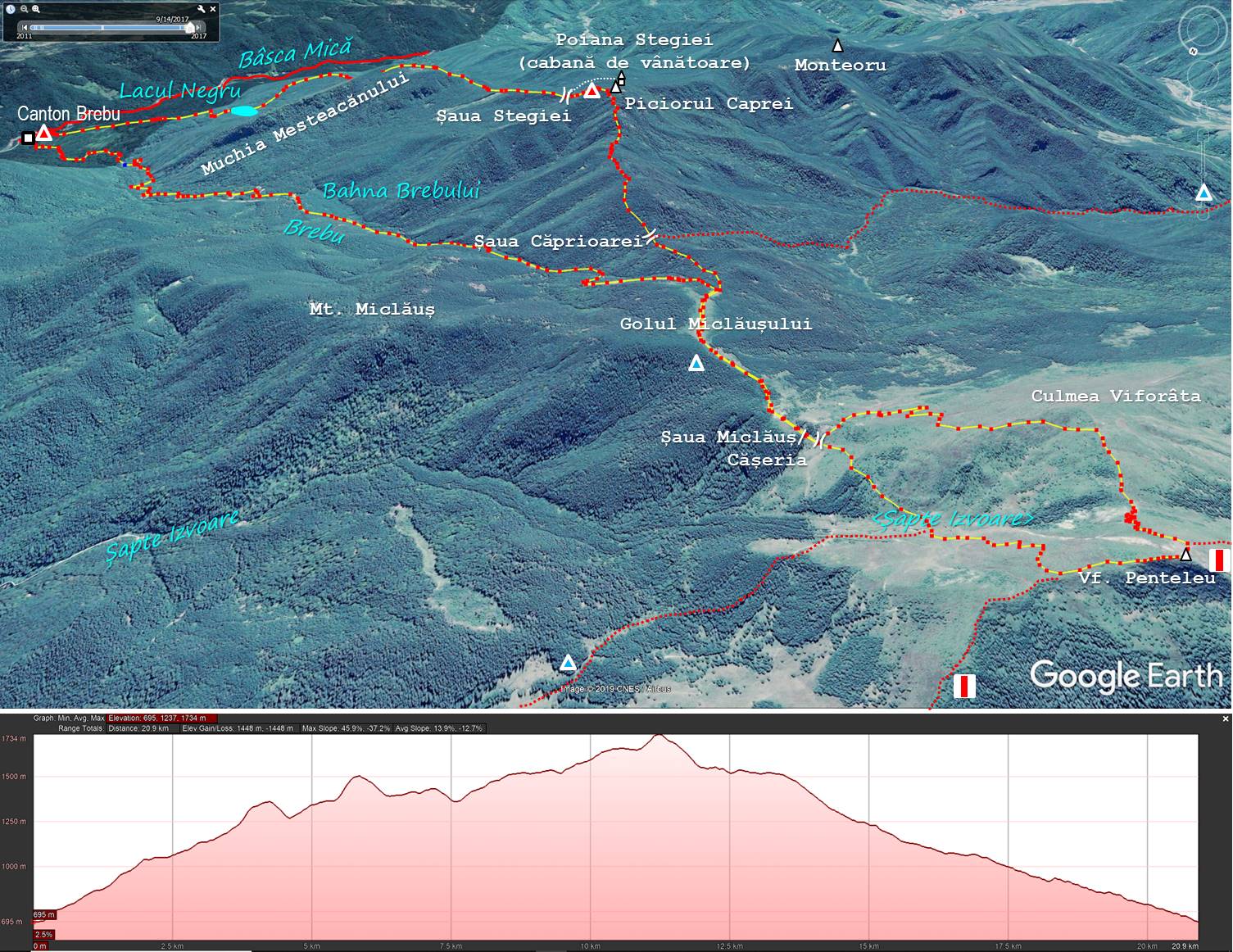Viewport: 1233px width, 952px height.
Task: Jump to the older imagery date
Action: [x=25, y=28]
